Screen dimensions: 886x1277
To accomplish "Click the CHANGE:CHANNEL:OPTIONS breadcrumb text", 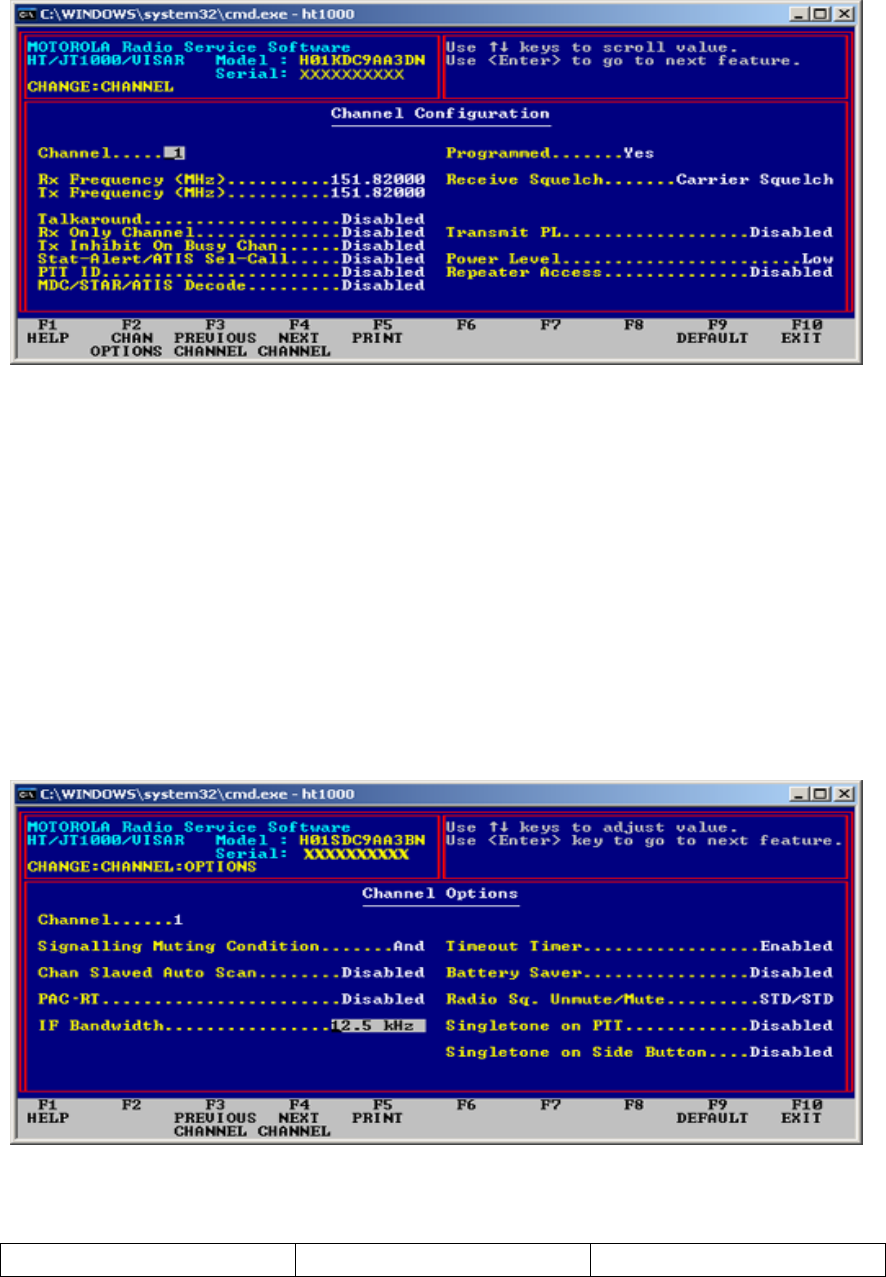I will click(140, 866).
